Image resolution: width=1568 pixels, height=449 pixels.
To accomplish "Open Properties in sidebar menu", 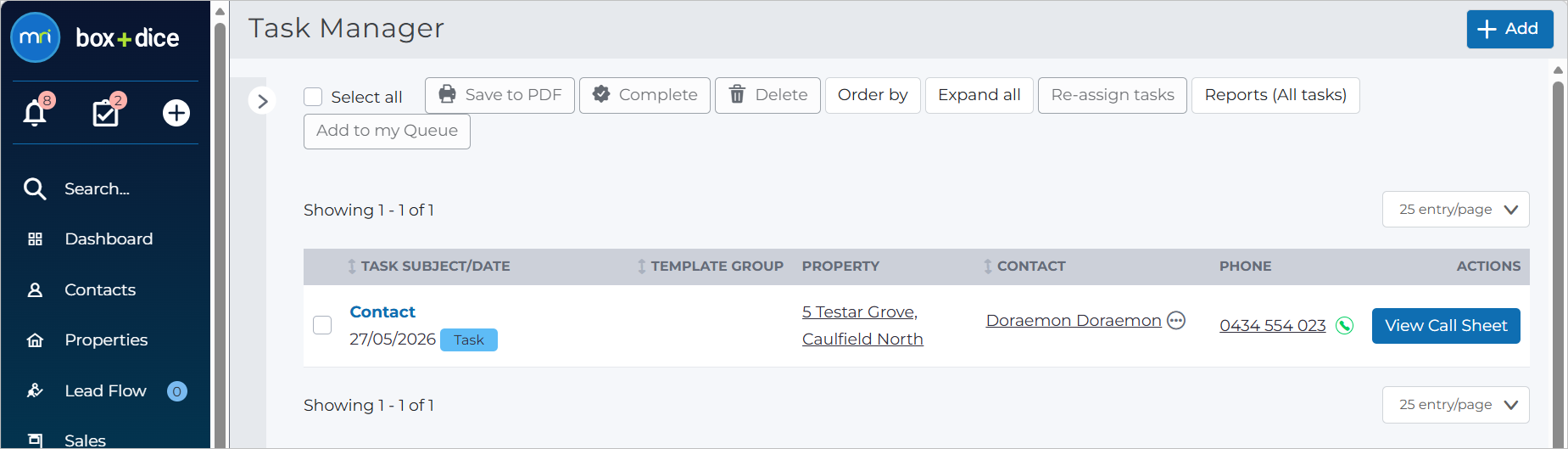I will coord(105,340).
